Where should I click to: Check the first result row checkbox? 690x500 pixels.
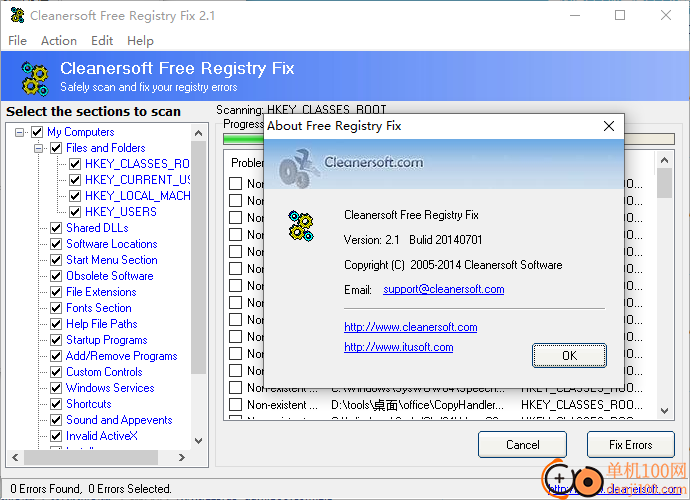(235, 184)
